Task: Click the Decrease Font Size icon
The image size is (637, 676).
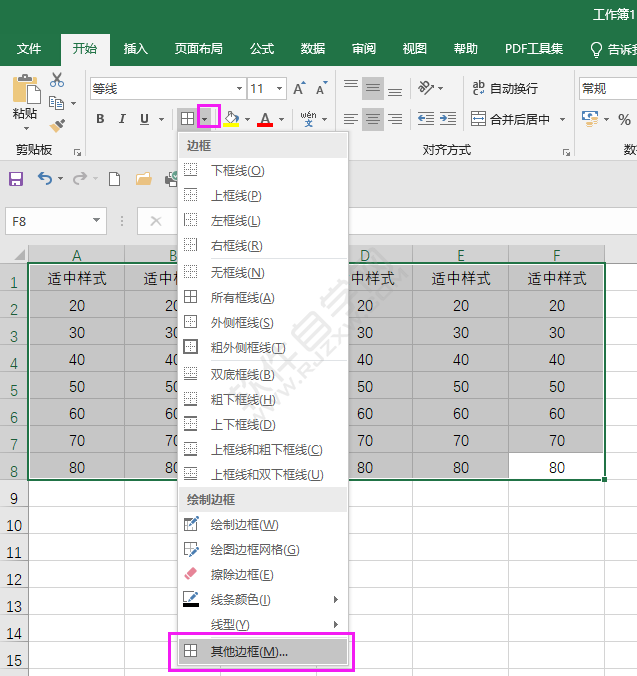Action: click(x=322, y=88)
